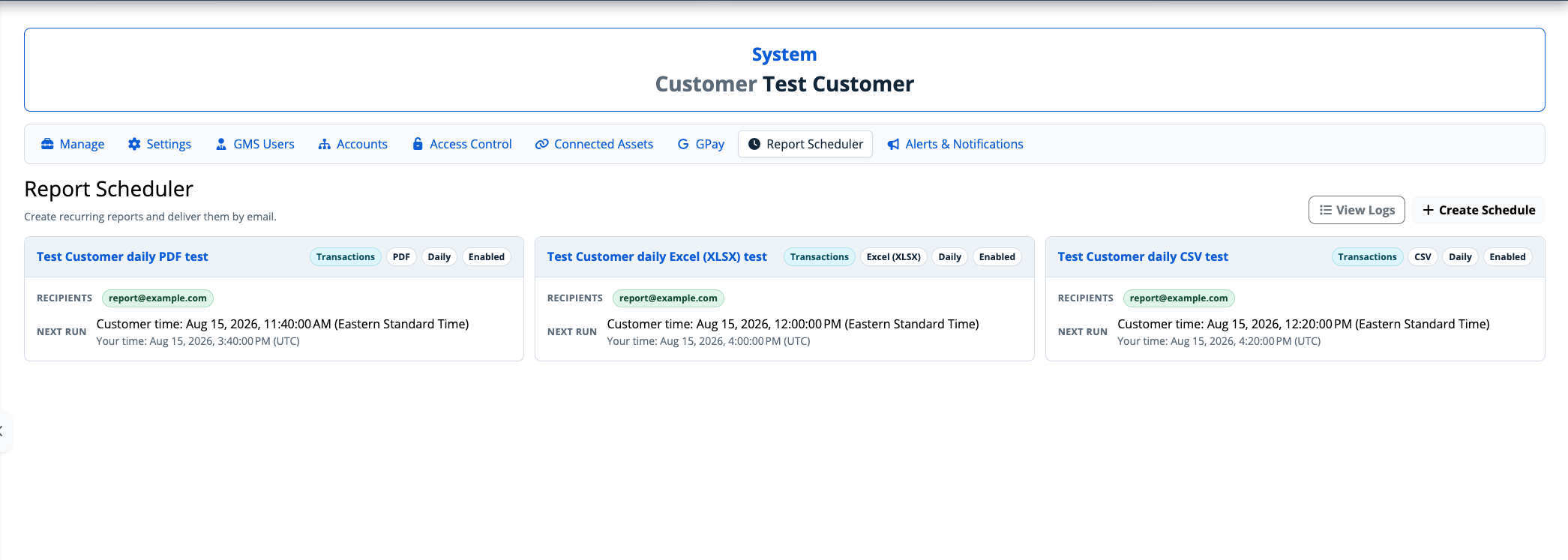Open the Accounts tab
The image size is (1568, 560).
[x=353, y=144]
